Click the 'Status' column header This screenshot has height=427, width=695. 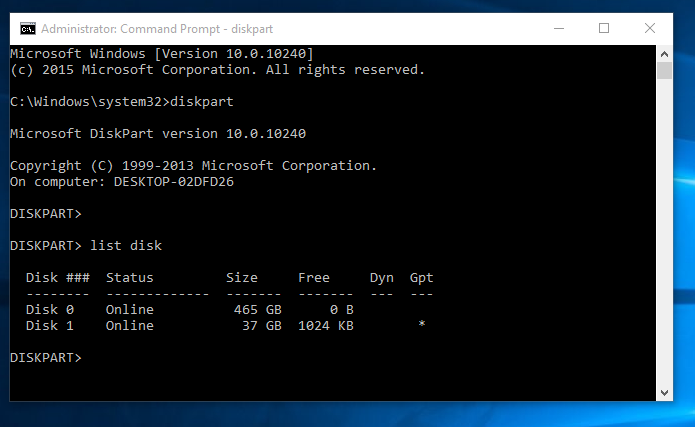point(129,278)
